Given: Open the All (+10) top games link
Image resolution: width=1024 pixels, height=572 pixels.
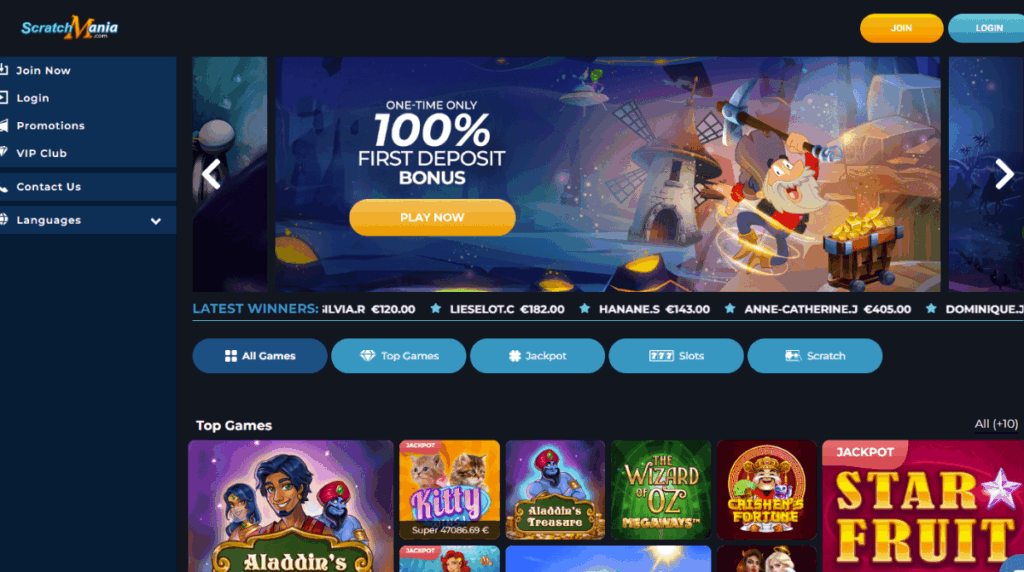Looking at the screenshot, I should 996,424.
